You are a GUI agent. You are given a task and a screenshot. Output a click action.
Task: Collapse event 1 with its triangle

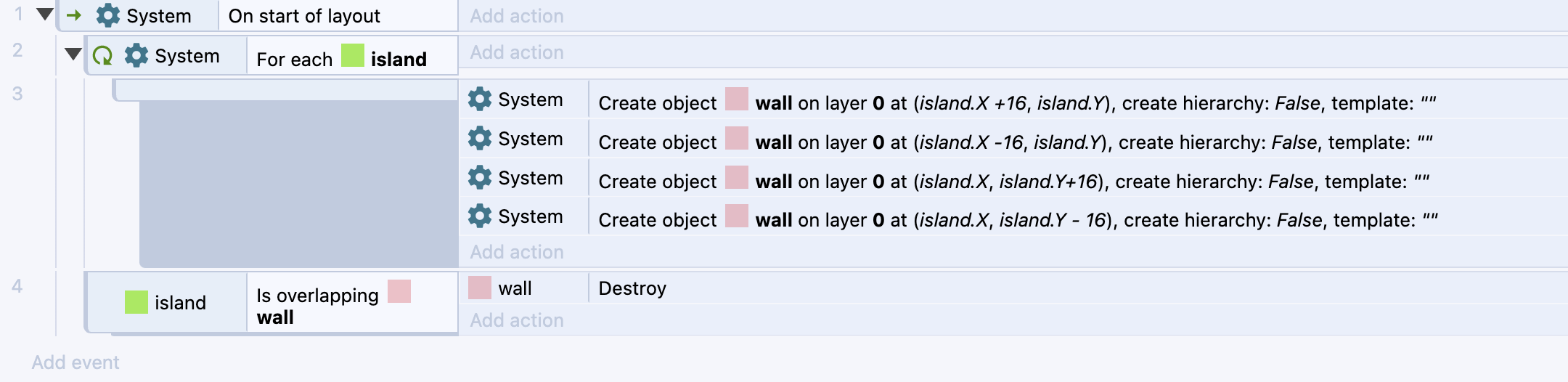[45, 14]
